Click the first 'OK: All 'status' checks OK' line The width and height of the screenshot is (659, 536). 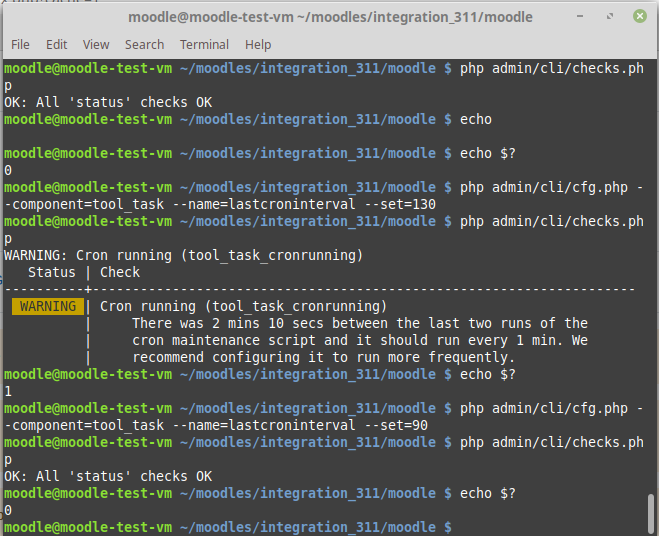[x=108, y=102]
